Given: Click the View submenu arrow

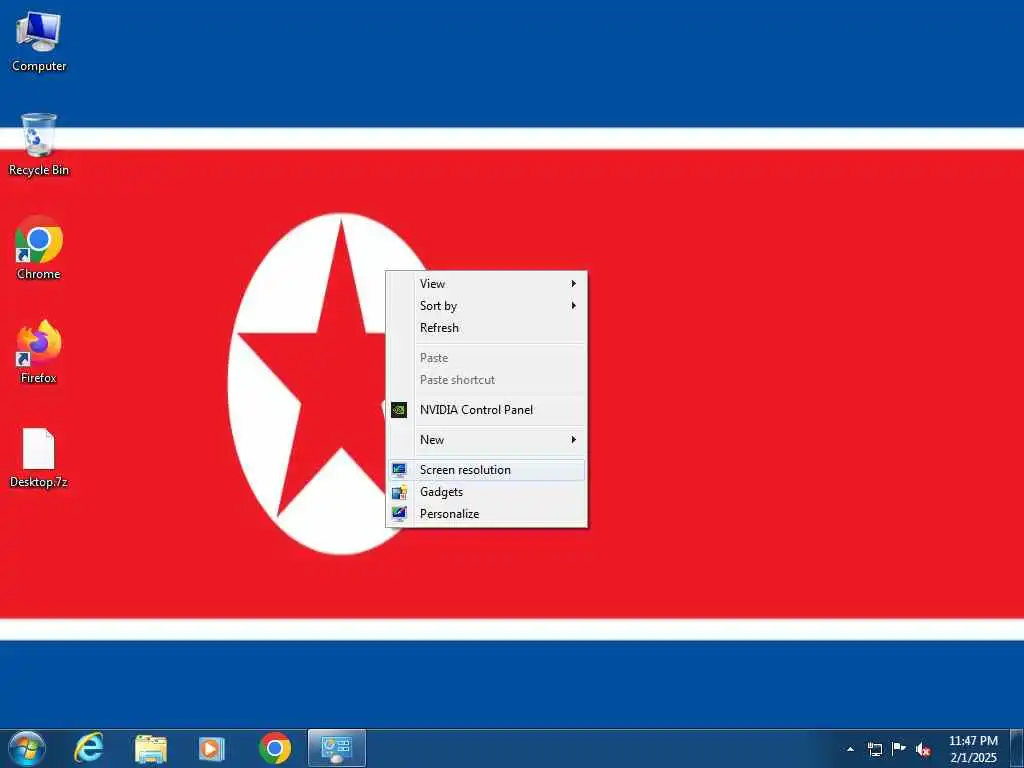Looking at the screenshot, I should coord(573,283).
